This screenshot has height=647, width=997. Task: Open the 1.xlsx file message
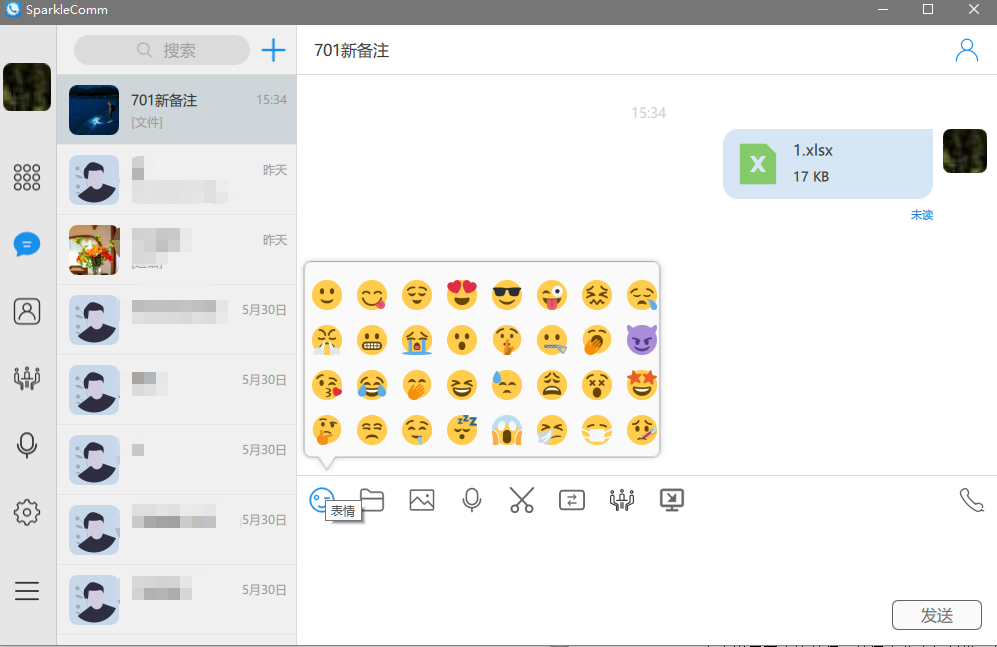[x=827, y=163]
